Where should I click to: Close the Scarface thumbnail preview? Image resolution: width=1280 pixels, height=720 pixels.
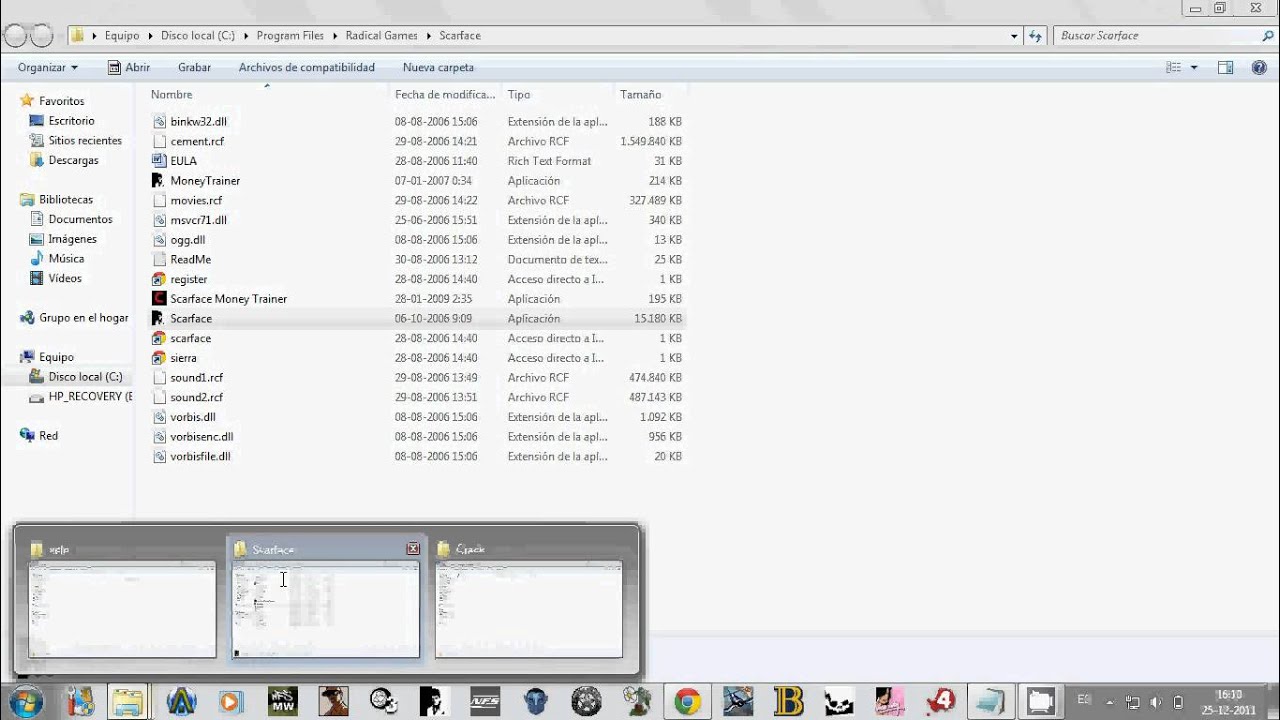click(413, 548)
